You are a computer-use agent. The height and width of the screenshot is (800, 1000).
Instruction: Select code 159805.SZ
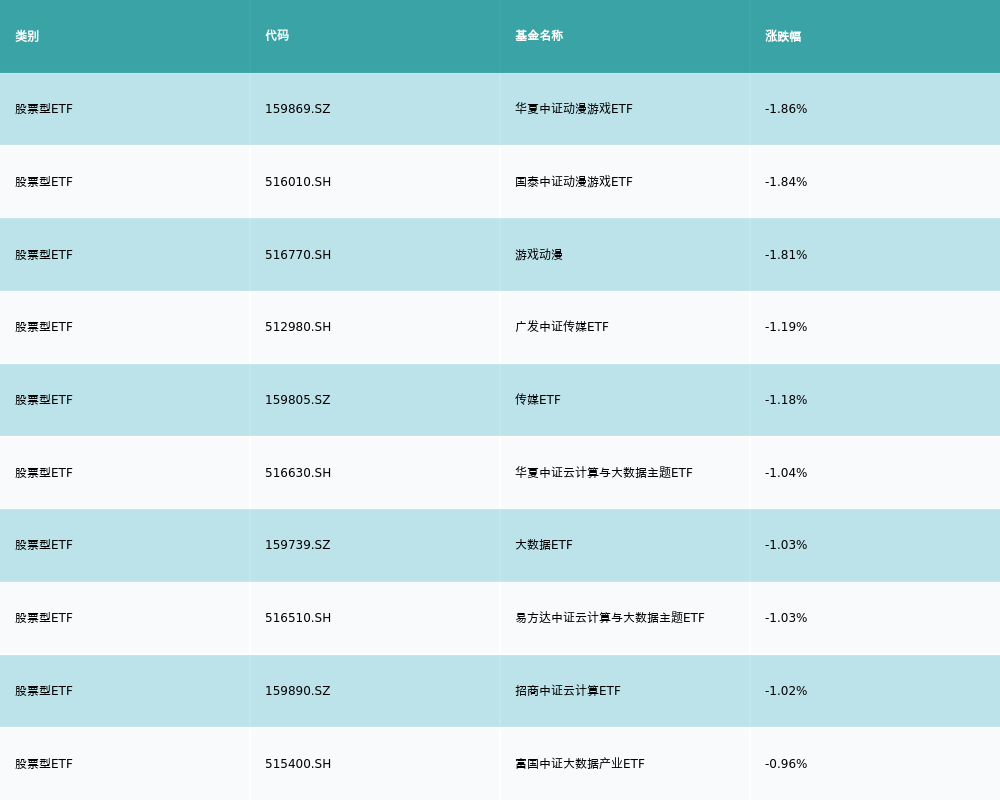[x=297, y=400]
